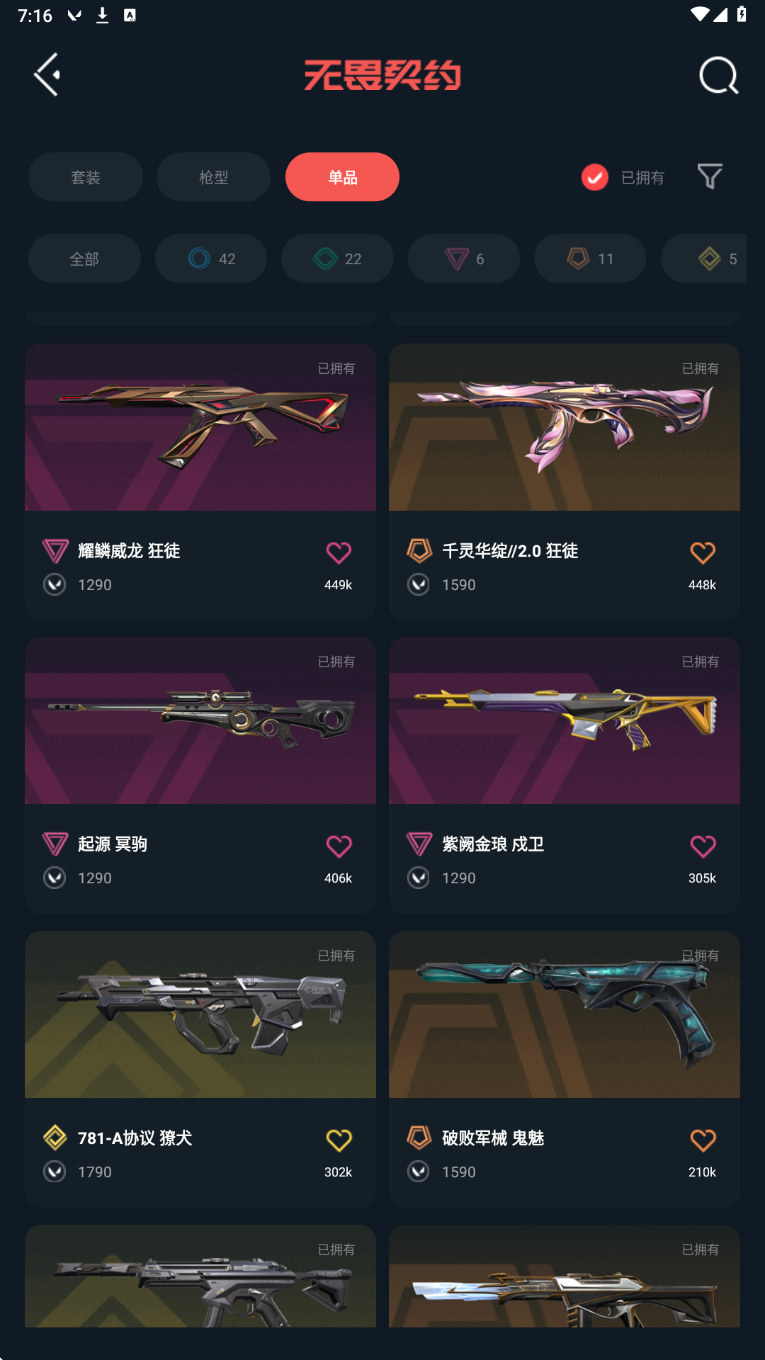Tap heart icon for 破败军械 鬼魅

click(x=703, y=1140)
